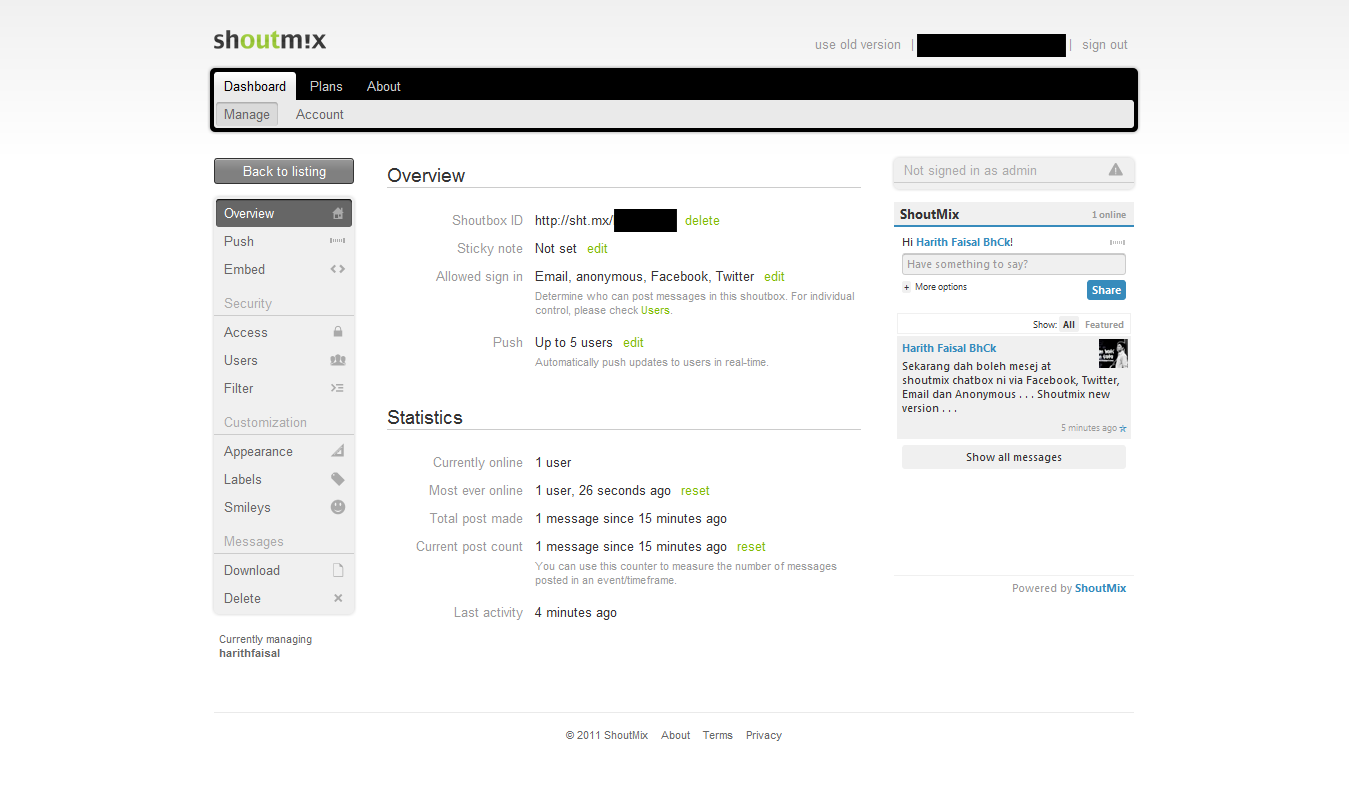The height and width of the screenshot is (787, 1349).
Task: Select the Account sub-tab
Action: point(320,114)
